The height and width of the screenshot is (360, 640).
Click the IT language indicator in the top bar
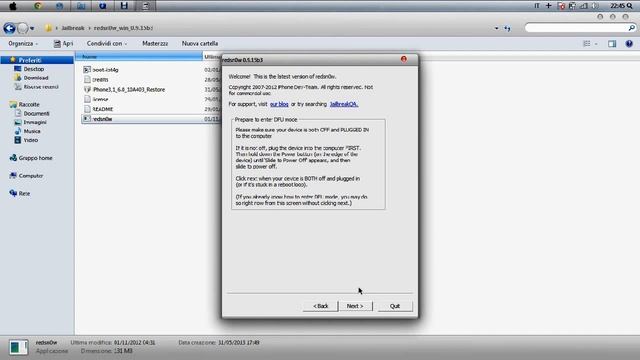click(x=537, y=6)
